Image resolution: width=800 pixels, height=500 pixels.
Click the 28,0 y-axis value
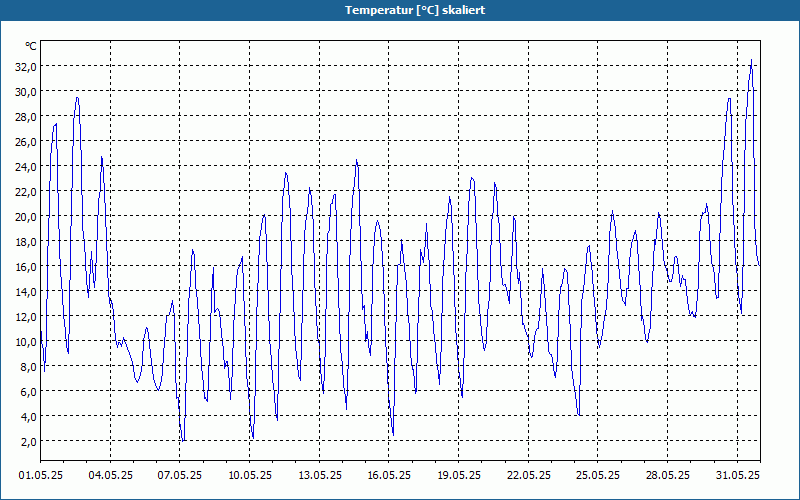(26, 116)
